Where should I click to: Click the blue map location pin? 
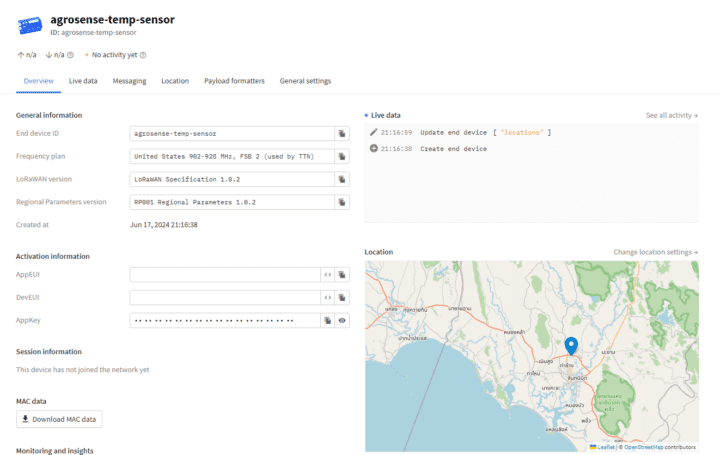point(571,346)
